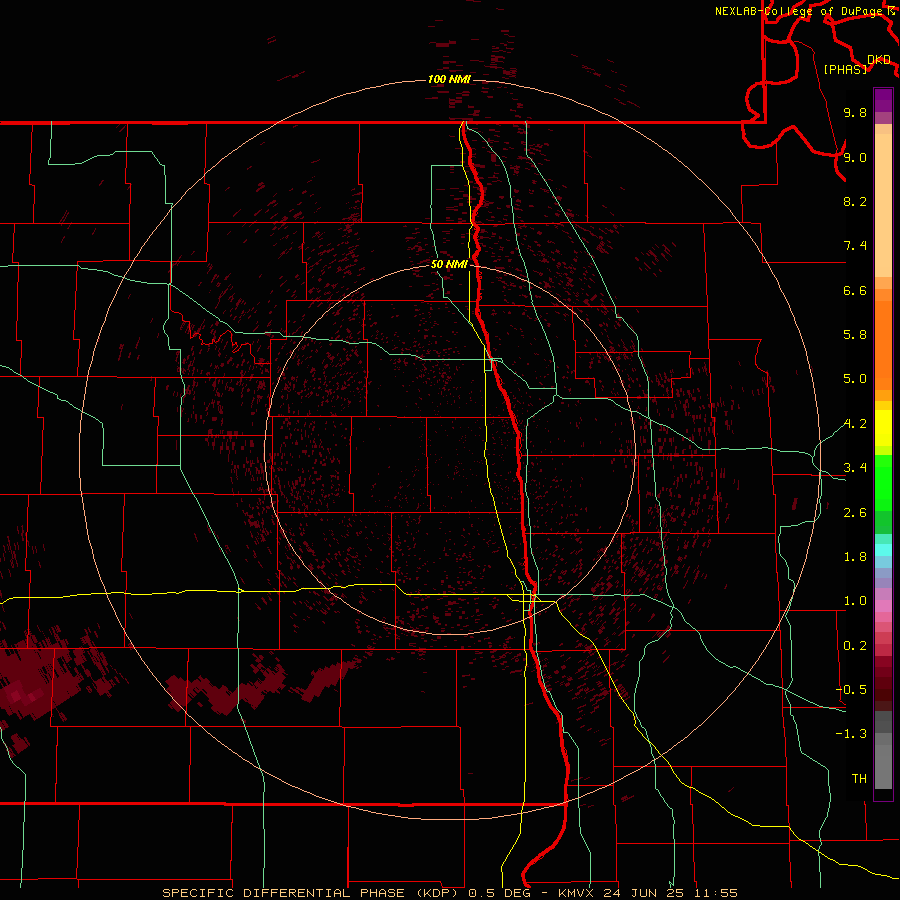Click the 5.0 value on color scale
The height and width of the screenshot is (900, 900).
pos(855,379)
